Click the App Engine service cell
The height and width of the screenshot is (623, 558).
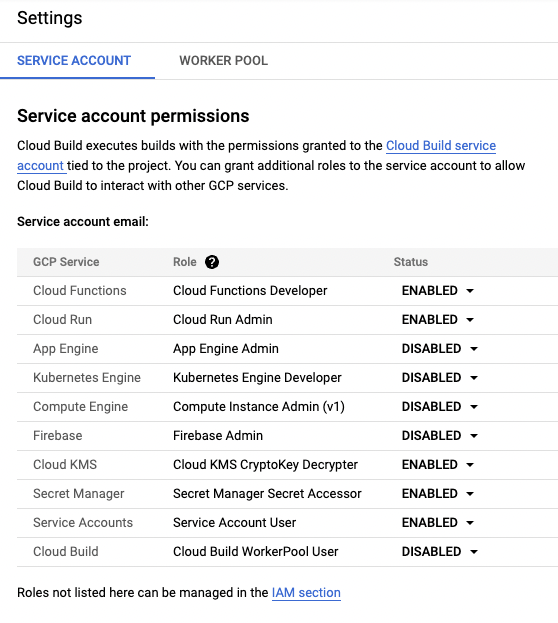[x=66, y=349]
